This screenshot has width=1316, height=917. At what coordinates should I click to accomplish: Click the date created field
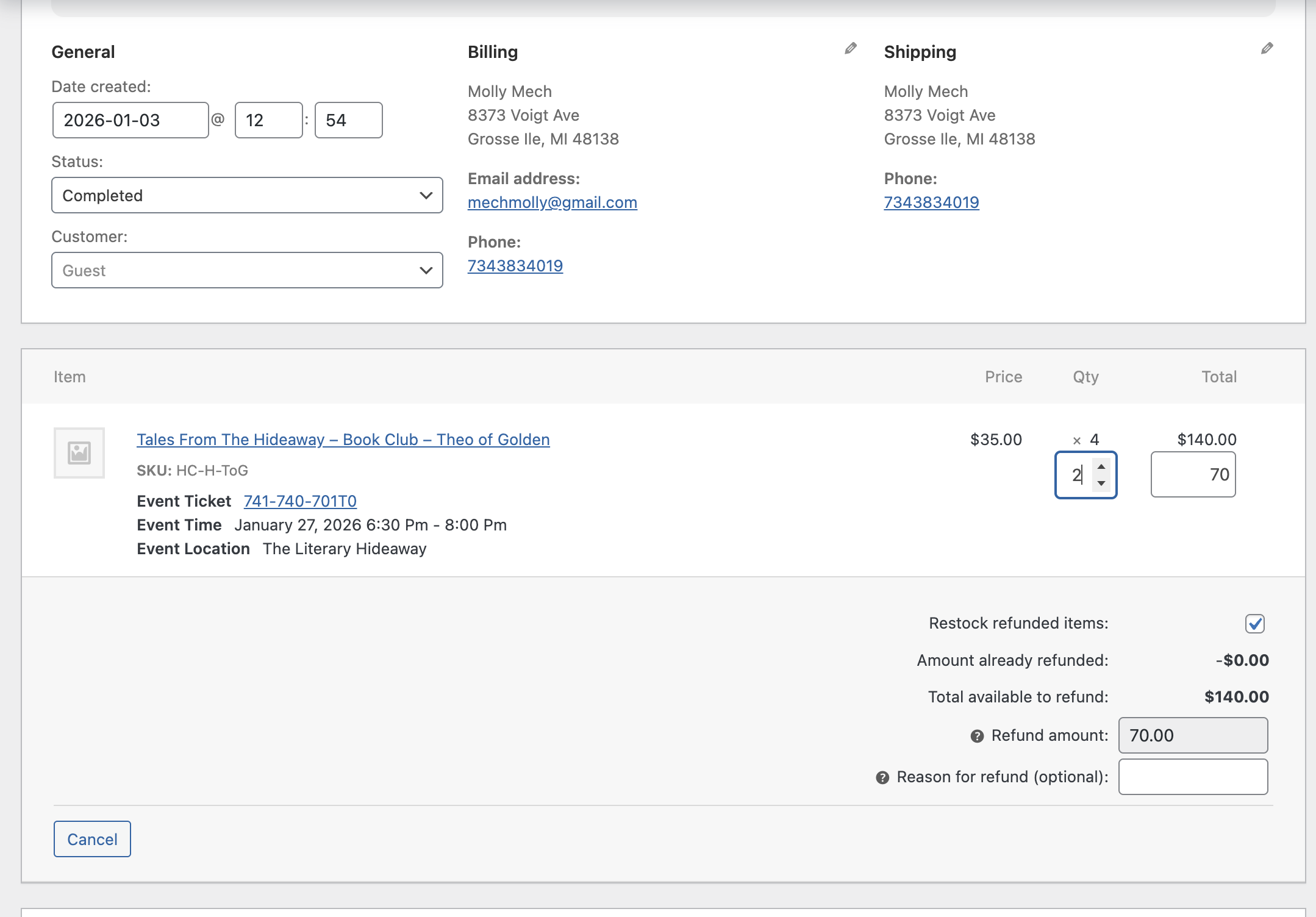131,120
